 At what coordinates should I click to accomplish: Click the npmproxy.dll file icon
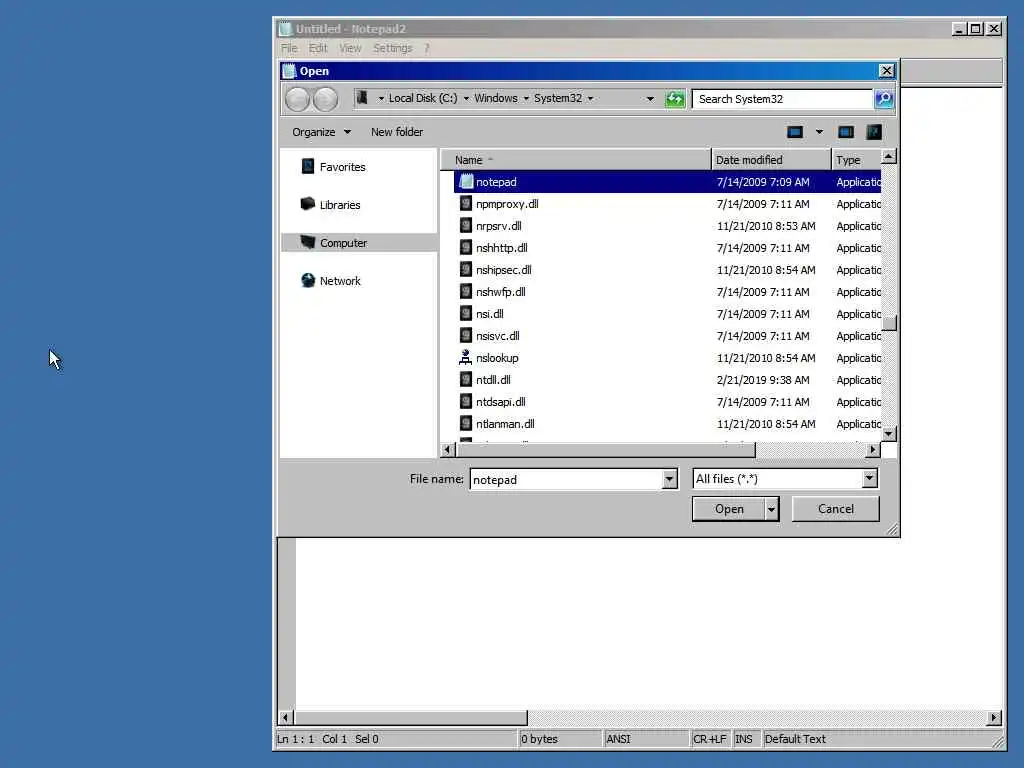click(466, 204)
